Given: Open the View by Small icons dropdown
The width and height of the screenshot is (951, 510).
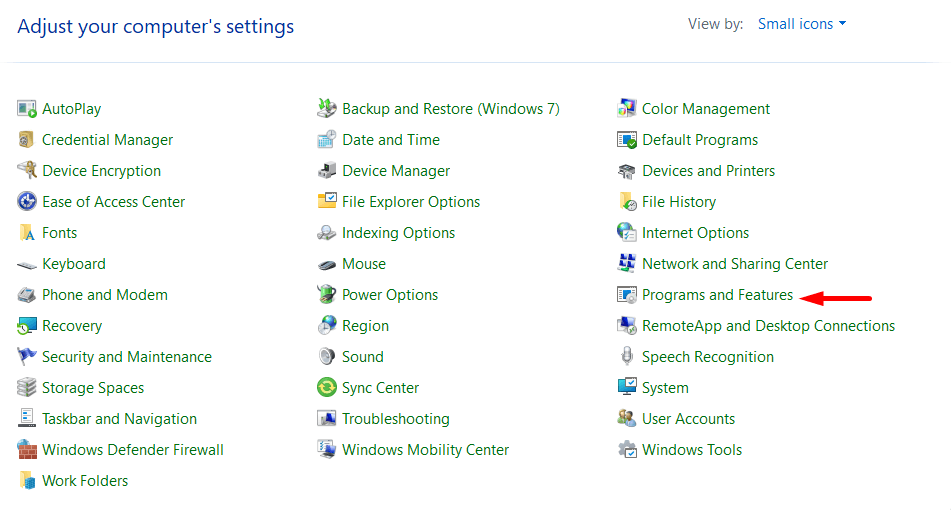Looking at the screenshot, I should pos(802,24).
